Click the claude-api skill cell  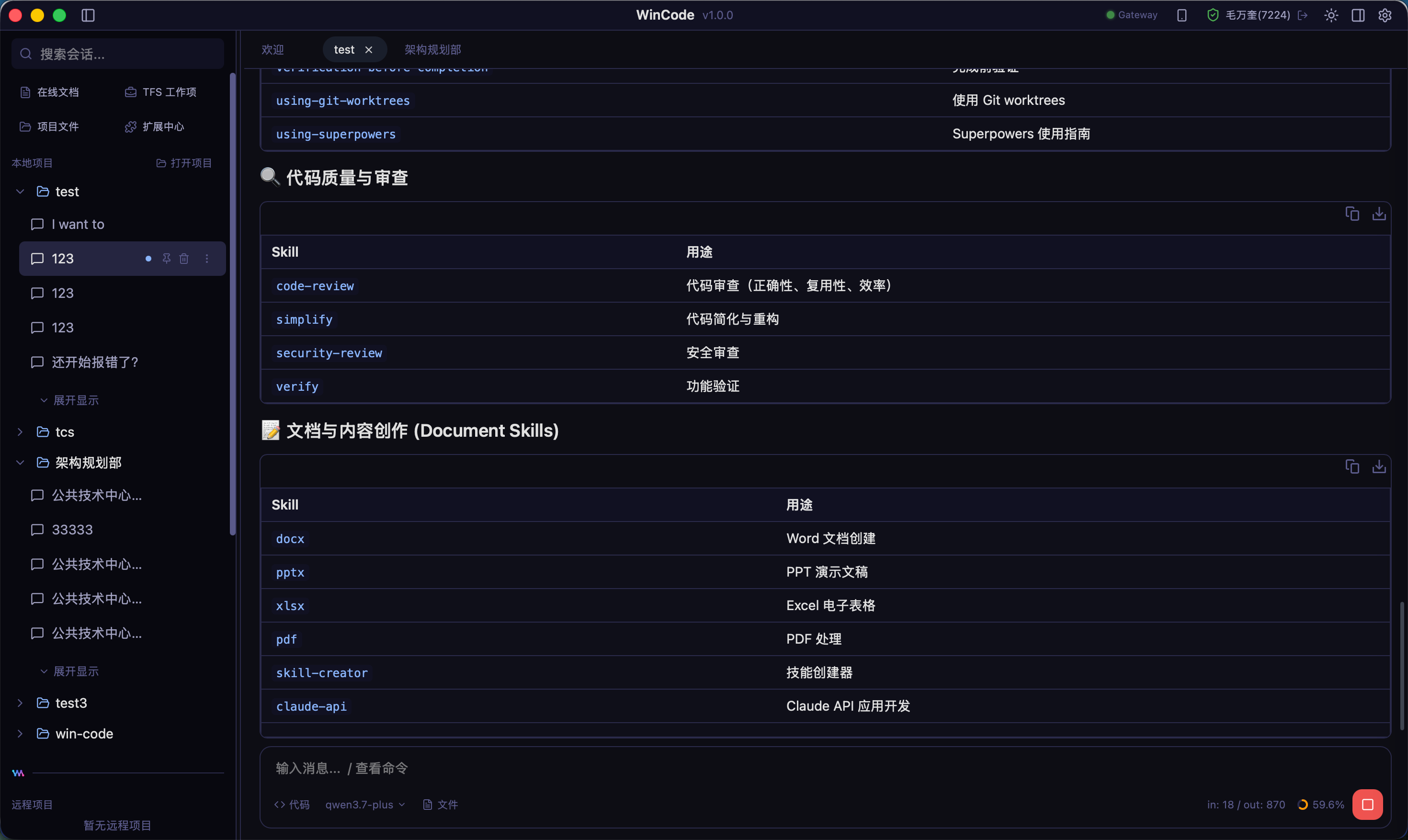(x=311, y=706)
